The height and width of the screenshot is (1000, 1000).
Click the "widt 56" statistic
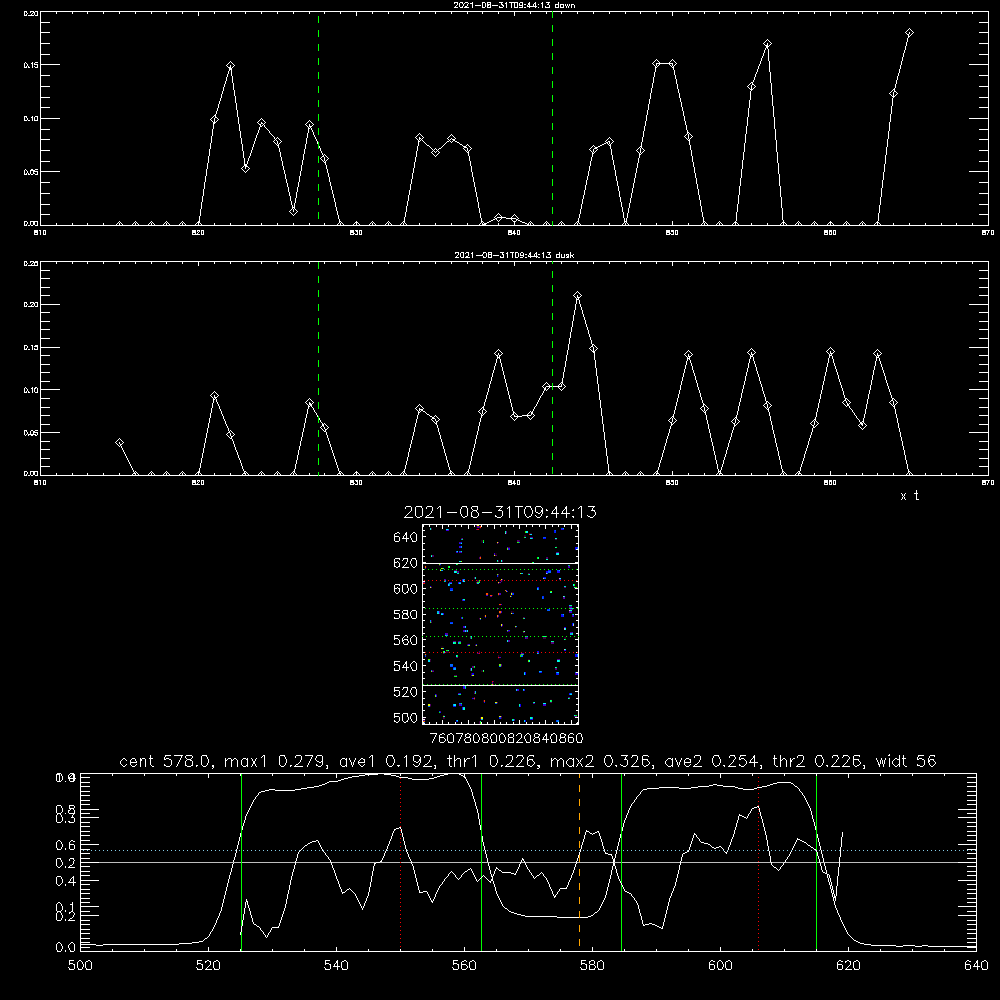pos(906,761)
